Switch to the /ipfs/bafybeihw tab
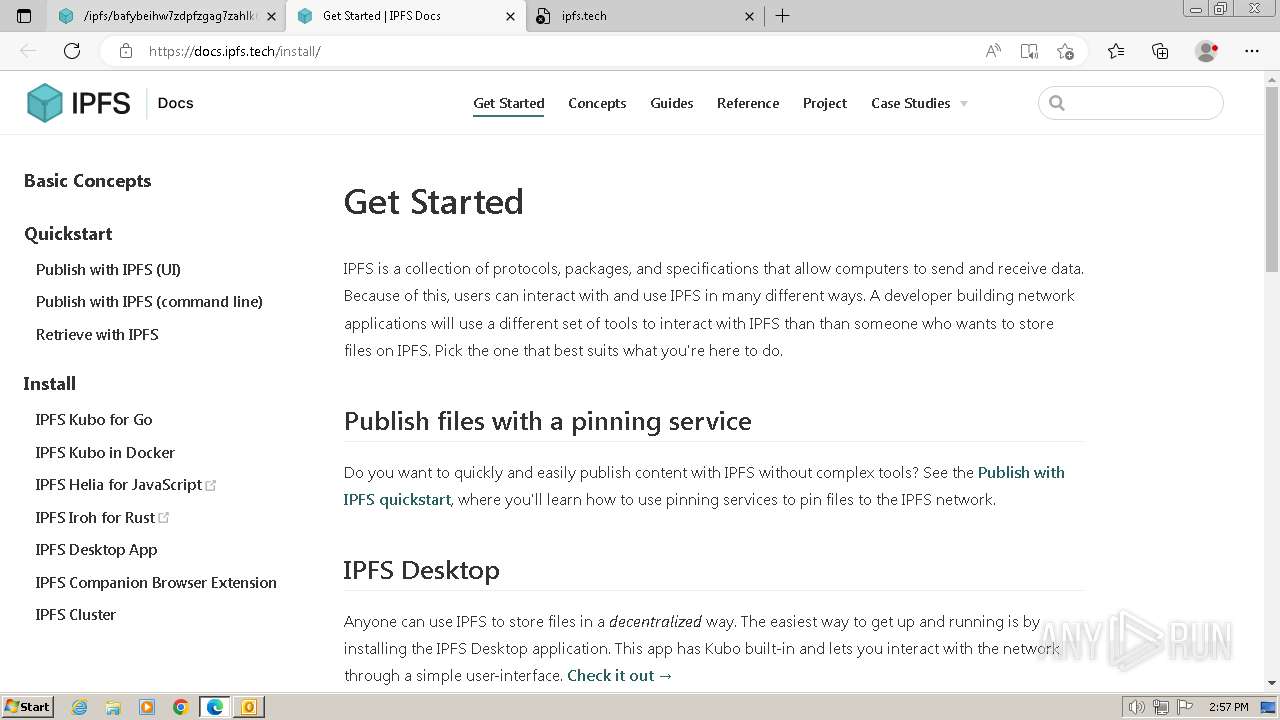The height and width of the screenshot is (720, 1280). [x=165, y=16]
